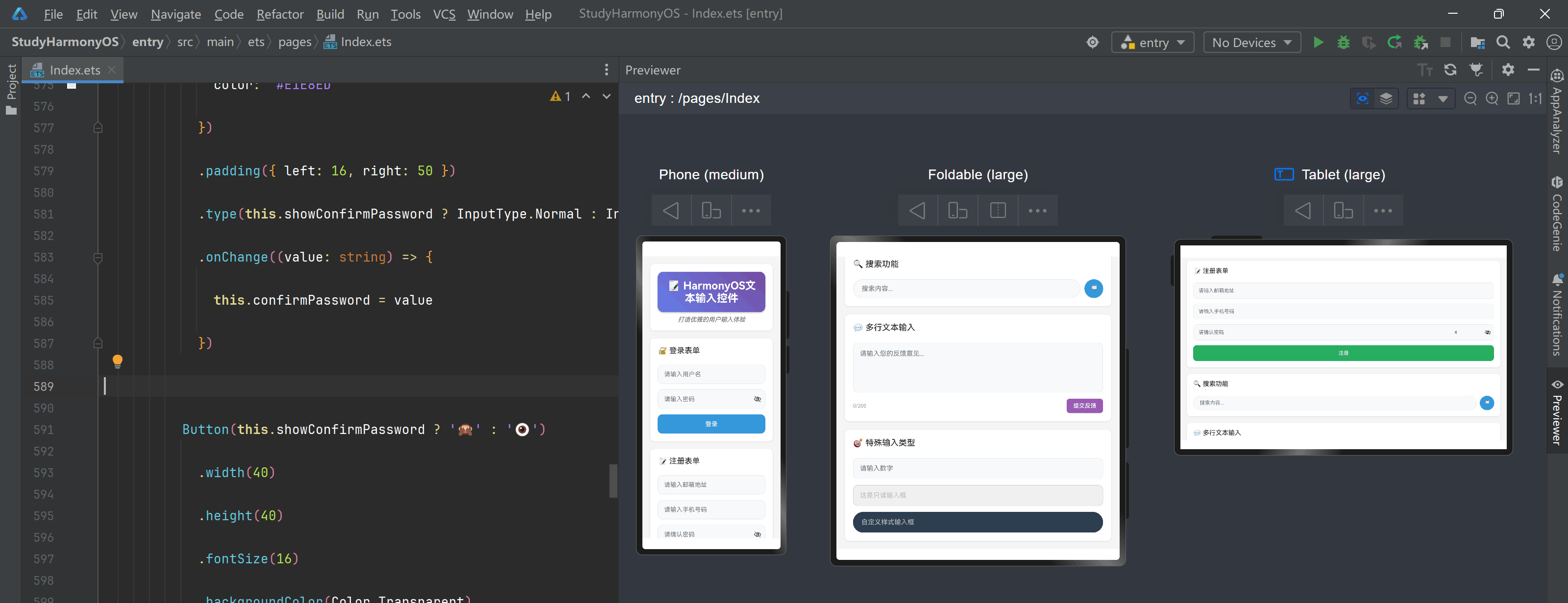Expand the multi-device profile dropdown arrow
1568x603 pixels.
point(1443,98)
